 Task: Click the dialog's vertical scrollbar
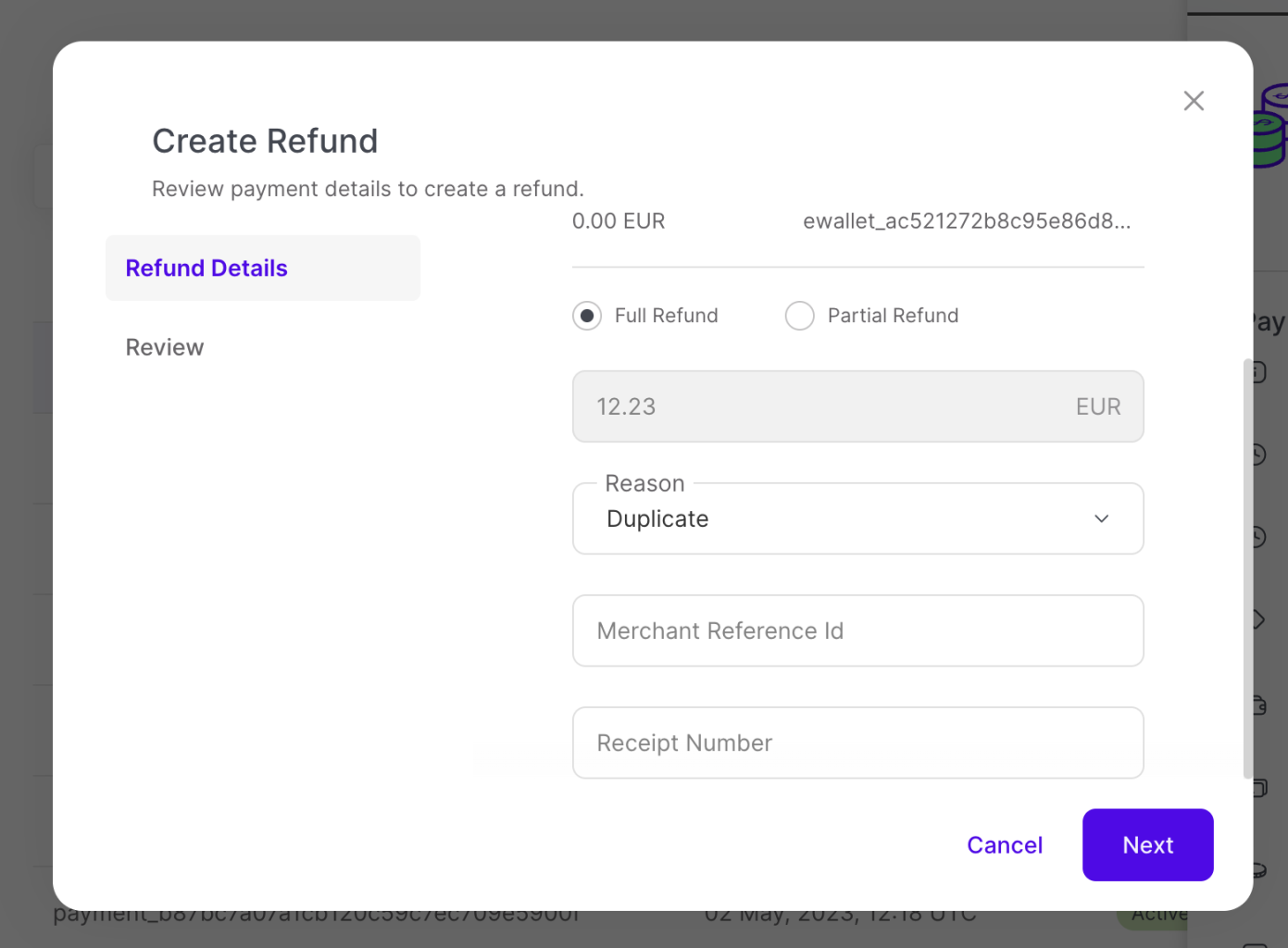[1247, 568]
